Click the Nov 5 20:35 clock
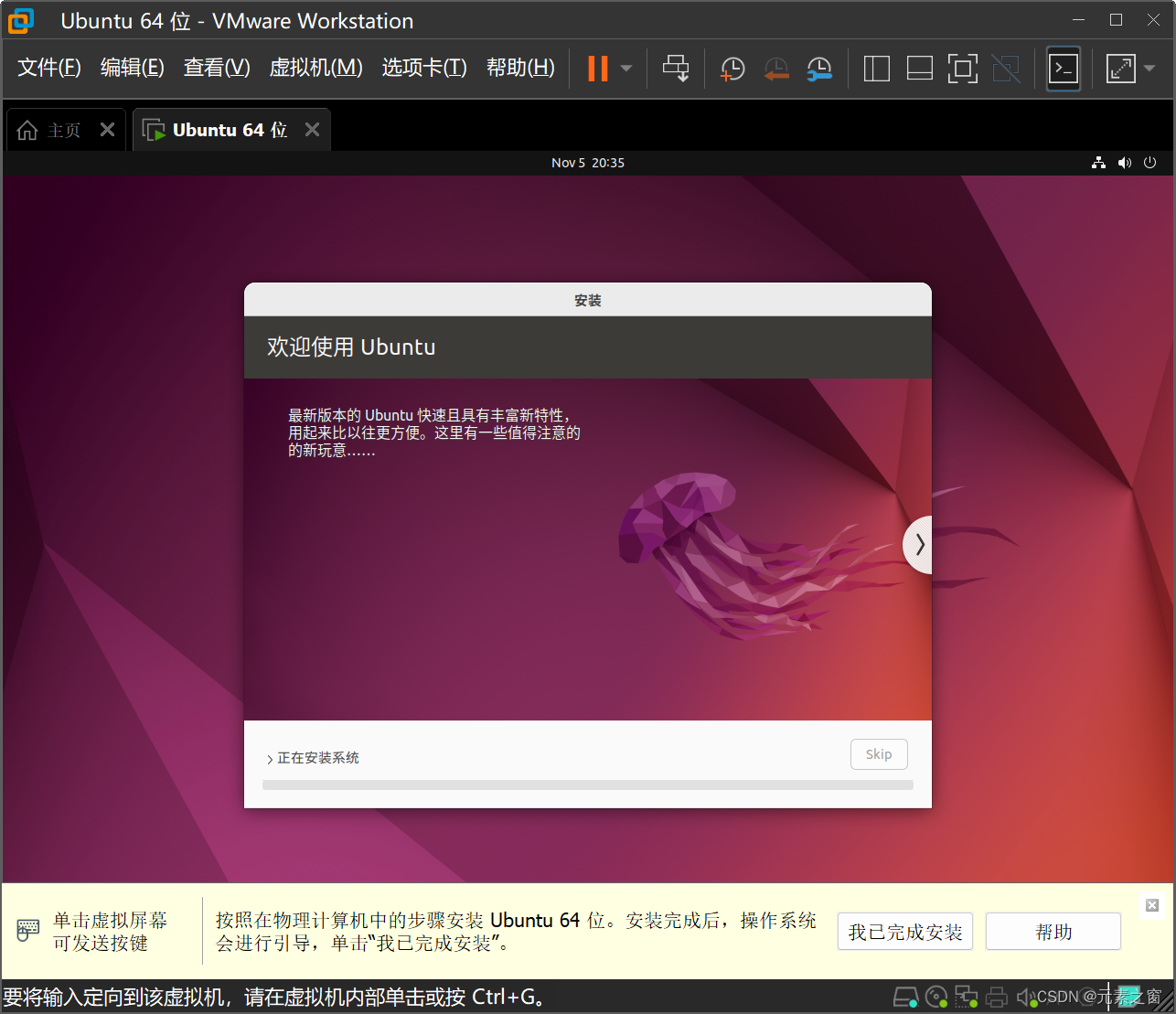 pos(588,163)
